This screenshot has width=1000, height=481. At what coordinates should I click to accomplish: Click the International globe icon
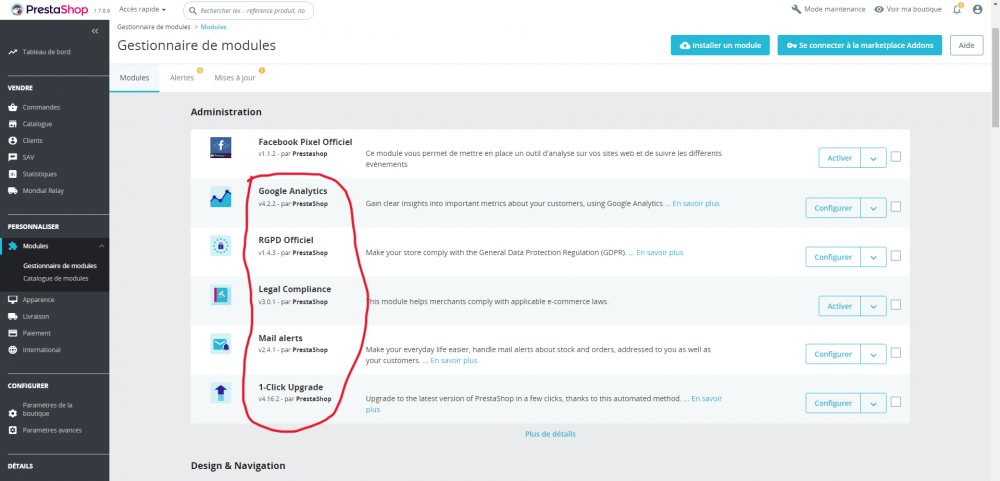(13, 350)
